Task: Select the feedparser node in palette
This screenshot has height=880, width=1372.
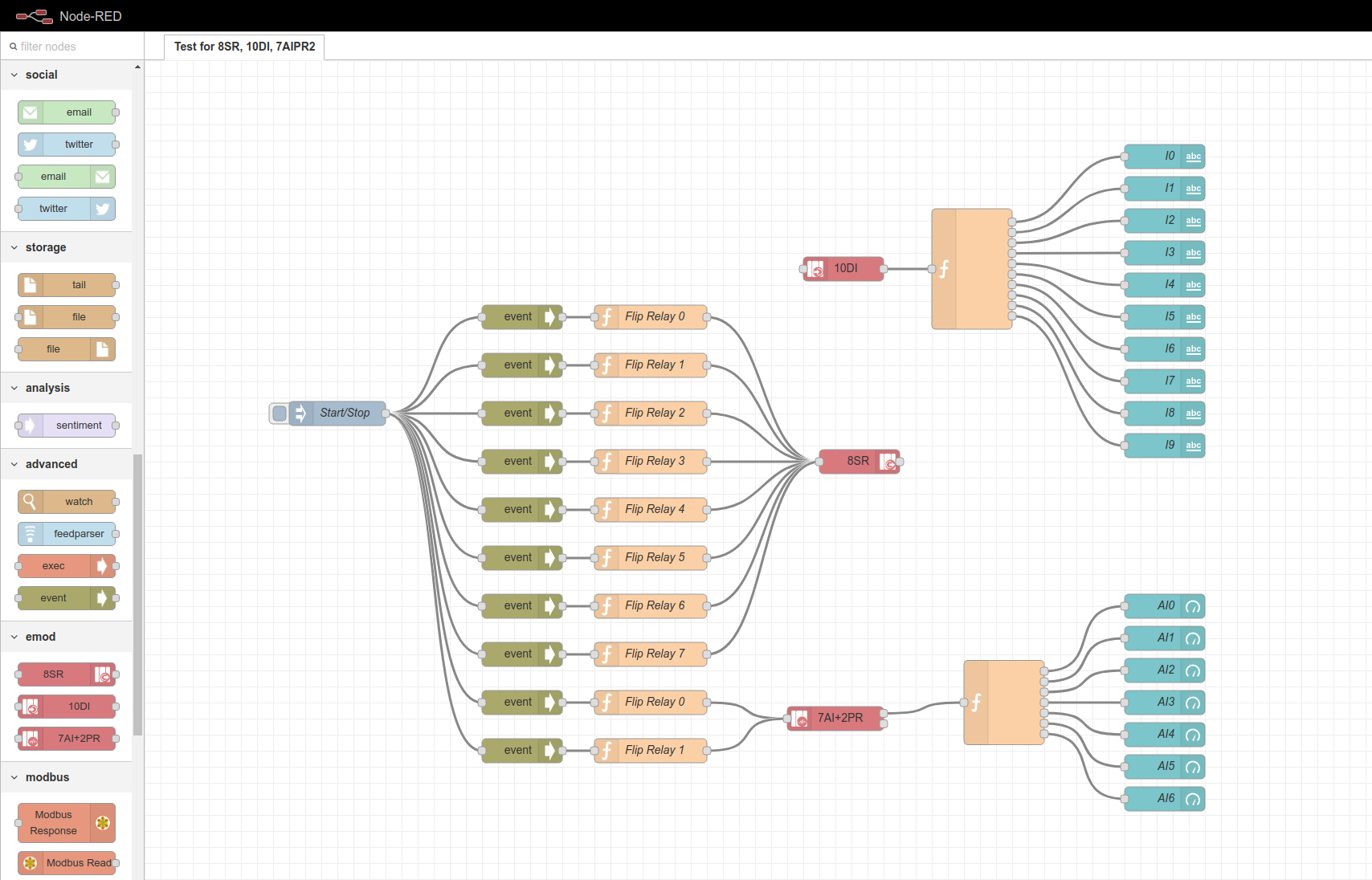Action: tap(67, 534)
